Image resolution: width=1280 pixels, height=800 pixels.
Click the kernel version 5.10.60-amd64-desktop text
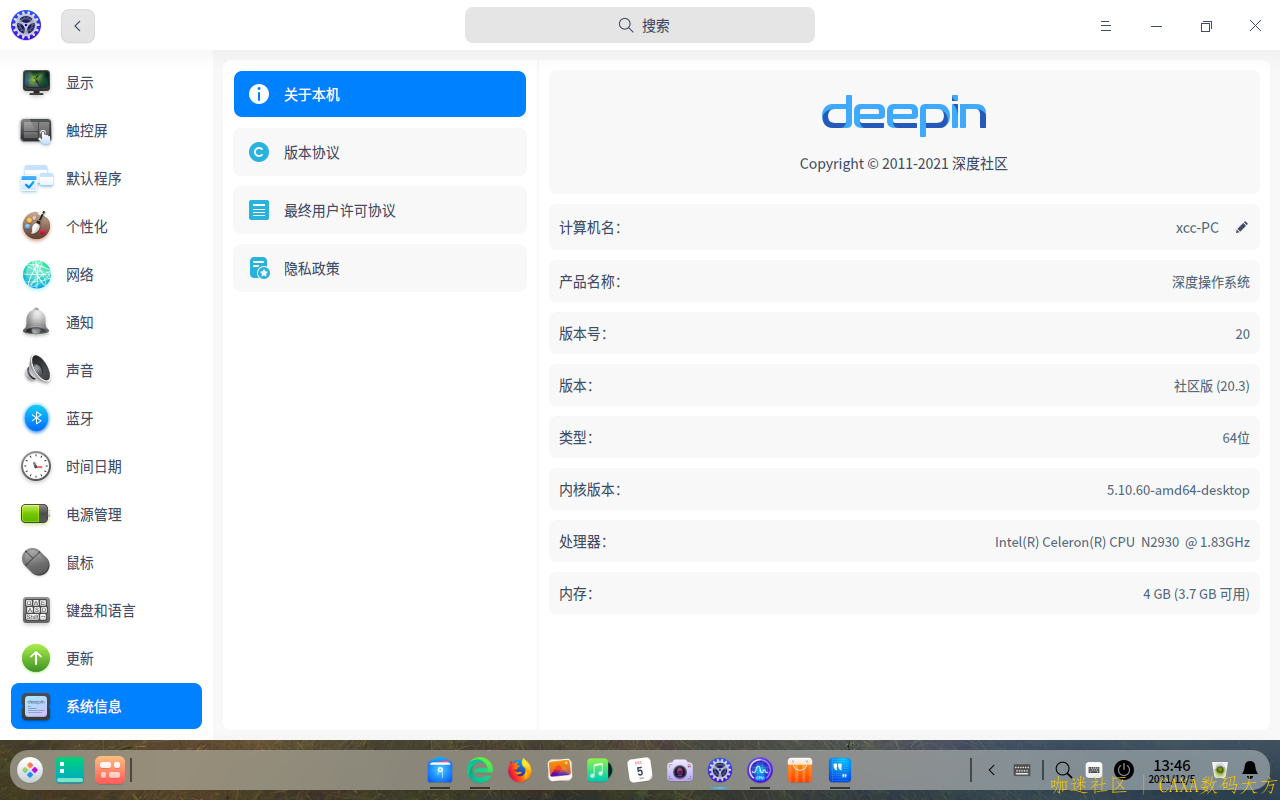point(1178,490)
